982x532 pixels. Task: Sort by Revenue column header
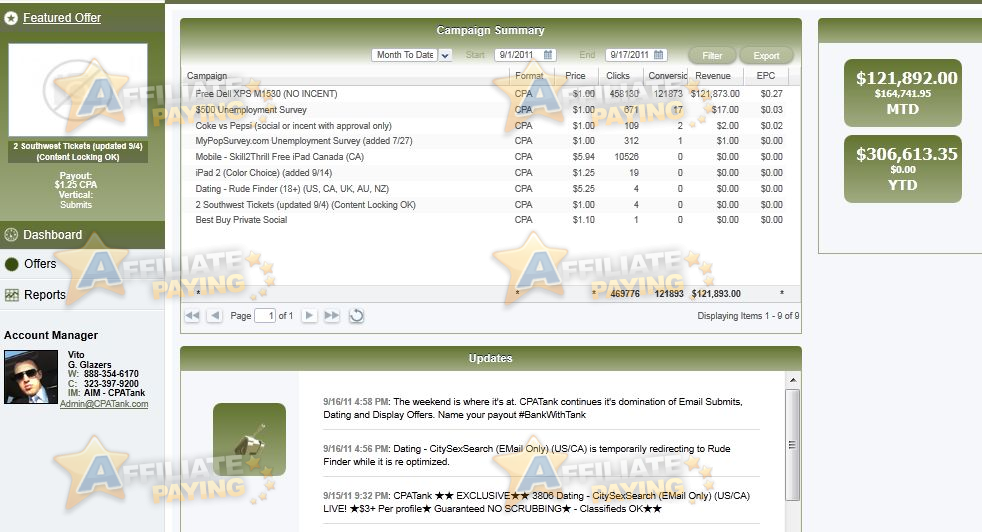pos(713,76)
